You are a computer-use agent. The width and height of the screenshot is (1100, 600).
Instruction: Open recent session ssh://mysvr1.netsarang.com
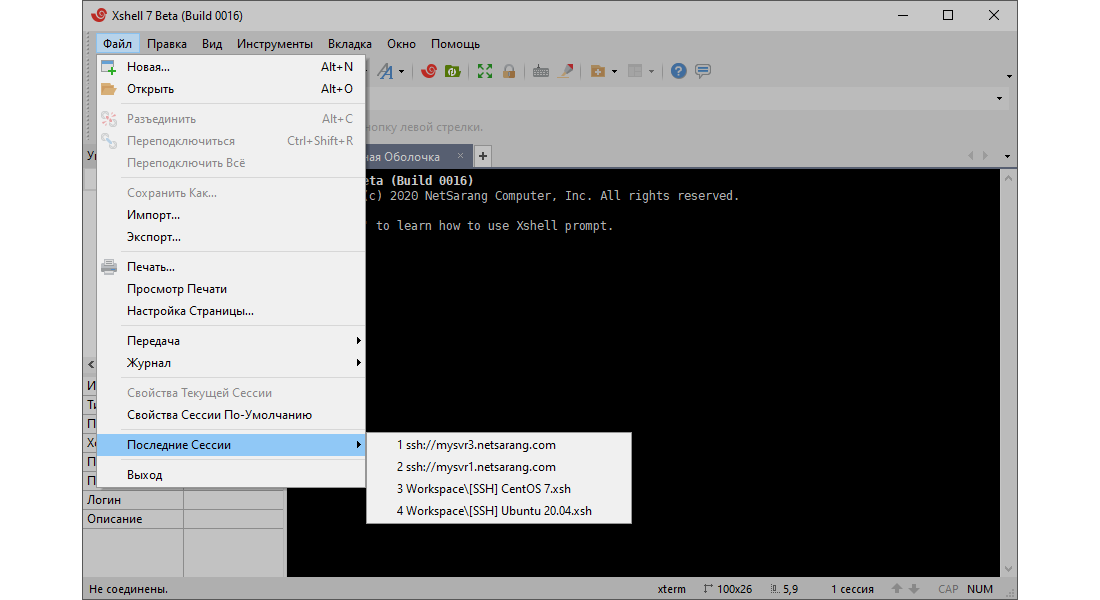[499, 467]
